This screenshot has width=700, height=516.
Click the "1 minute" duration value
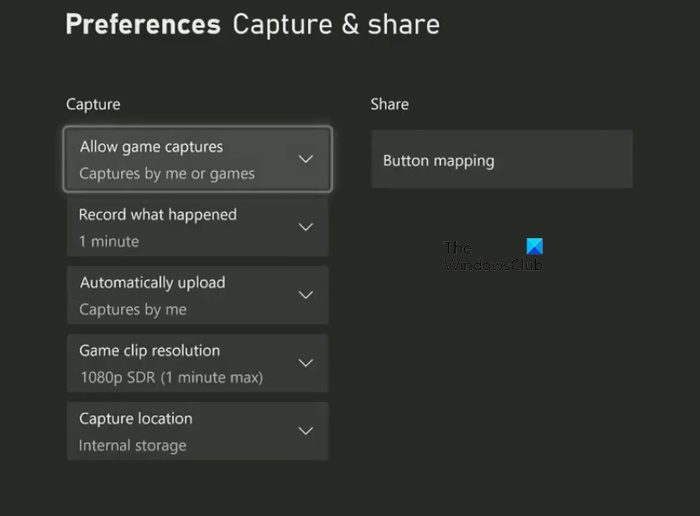click(x=109, y=241)
